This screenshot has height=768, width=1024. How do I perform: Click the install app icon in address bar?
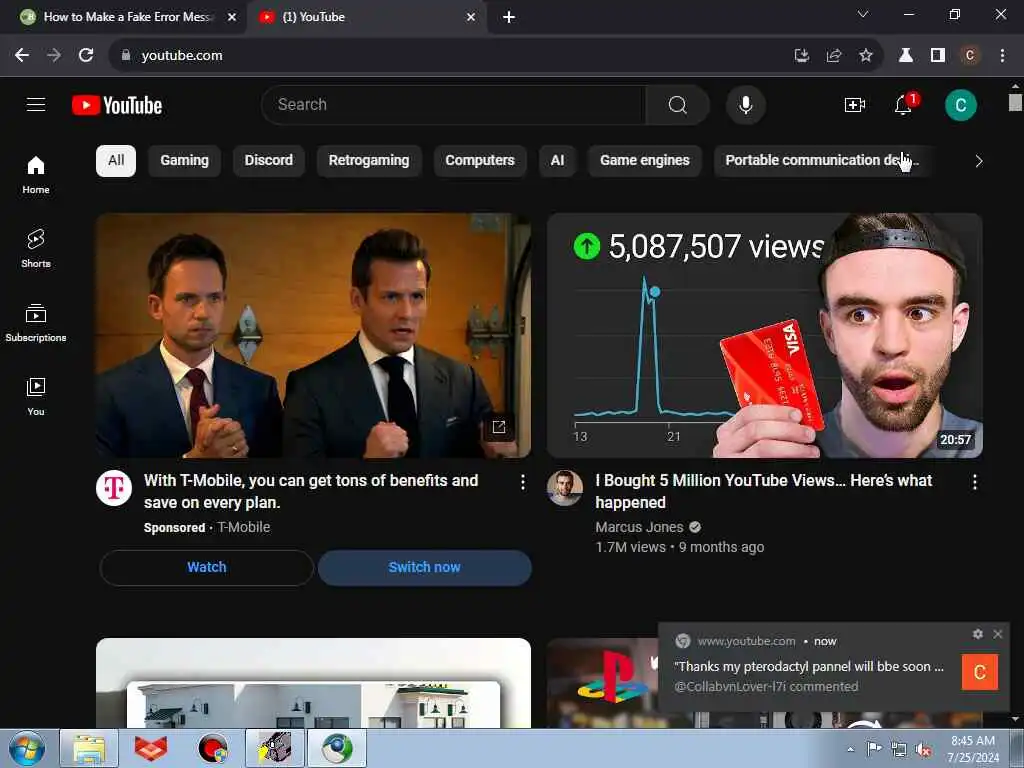click(x=801, y=56)
